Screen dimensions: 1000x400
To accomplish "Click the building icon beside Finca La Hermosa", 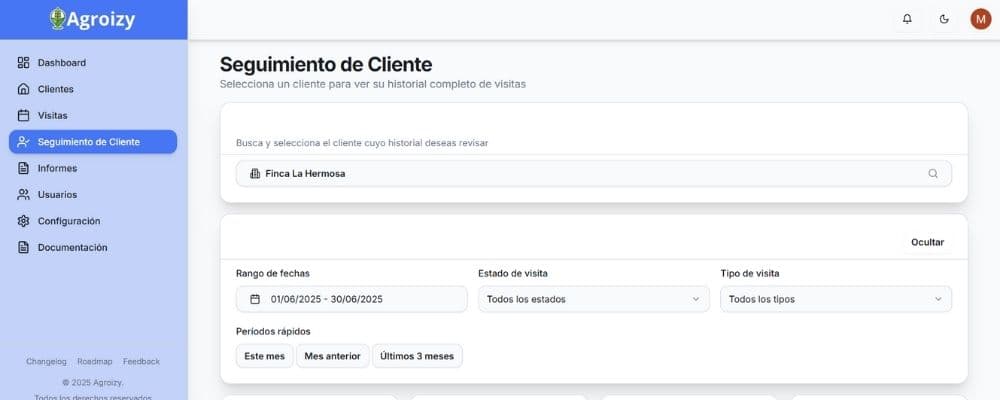I will point(254,173).
